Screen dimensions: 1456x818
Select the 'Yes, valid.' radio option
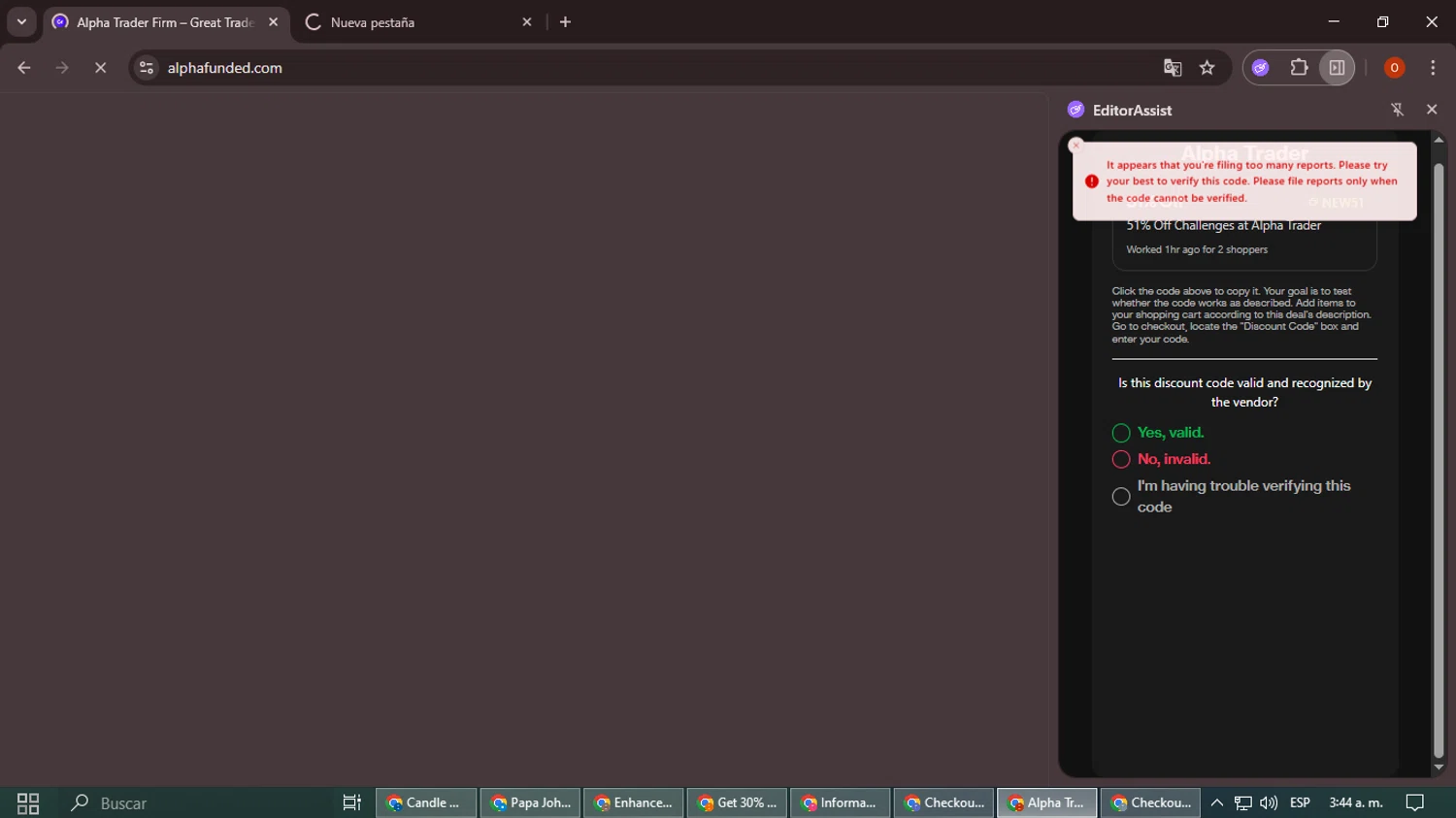tap(1121, 433)
